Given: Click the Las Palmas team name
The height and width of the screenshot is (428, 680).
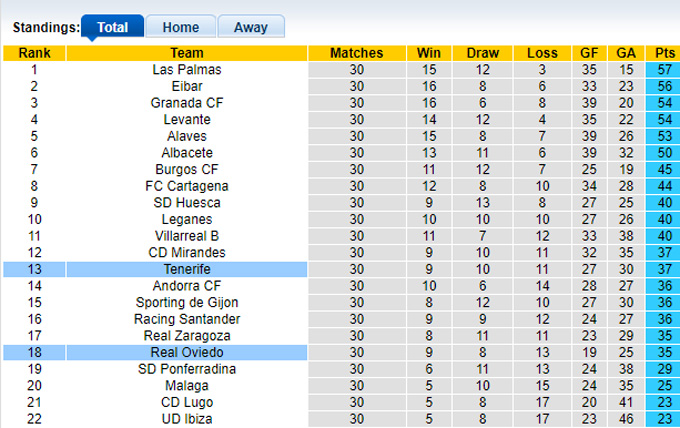Looking at the screenshot, I should click(187, 70).
